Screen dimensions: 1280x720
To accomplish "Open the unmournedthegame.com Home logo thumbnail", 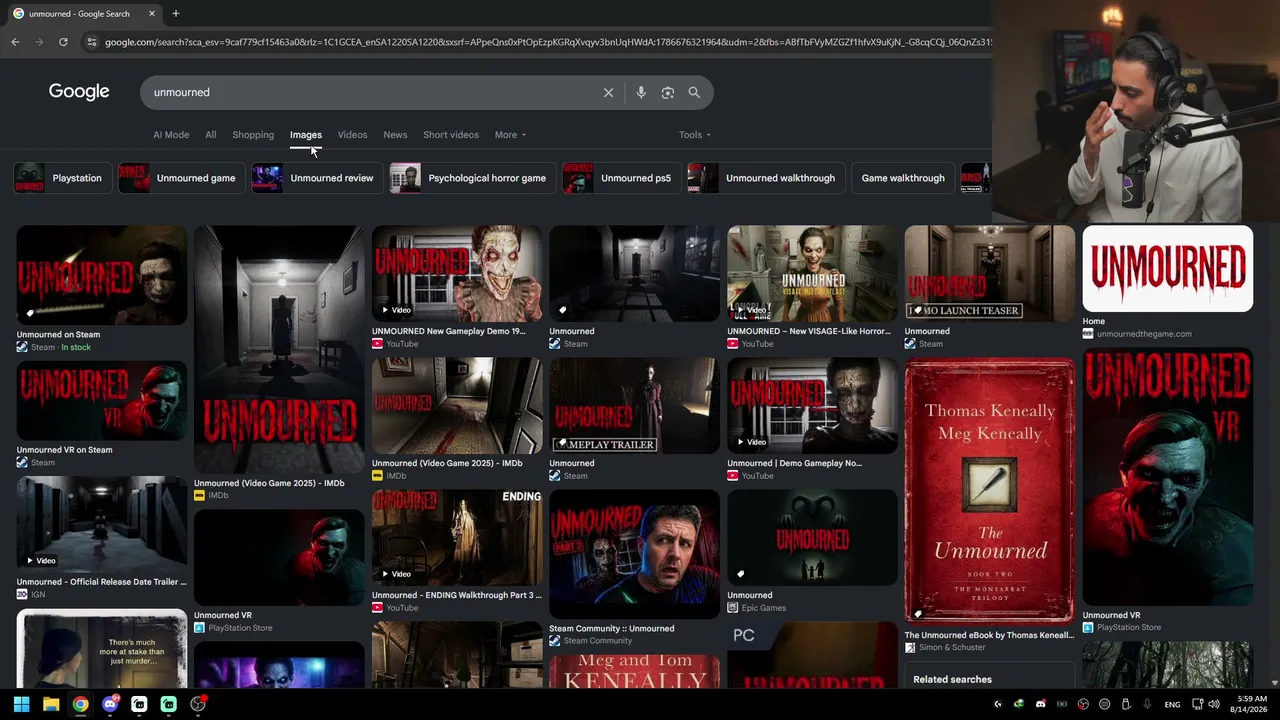I will (1167, 269).
